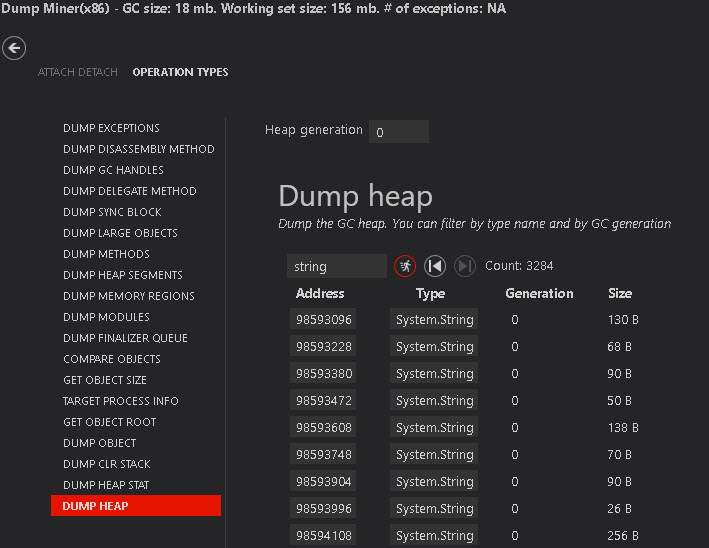Click the type filter field containing 'string'
Image resolution: width=709 pixels, height=548 pixels.
click(336, 266)
